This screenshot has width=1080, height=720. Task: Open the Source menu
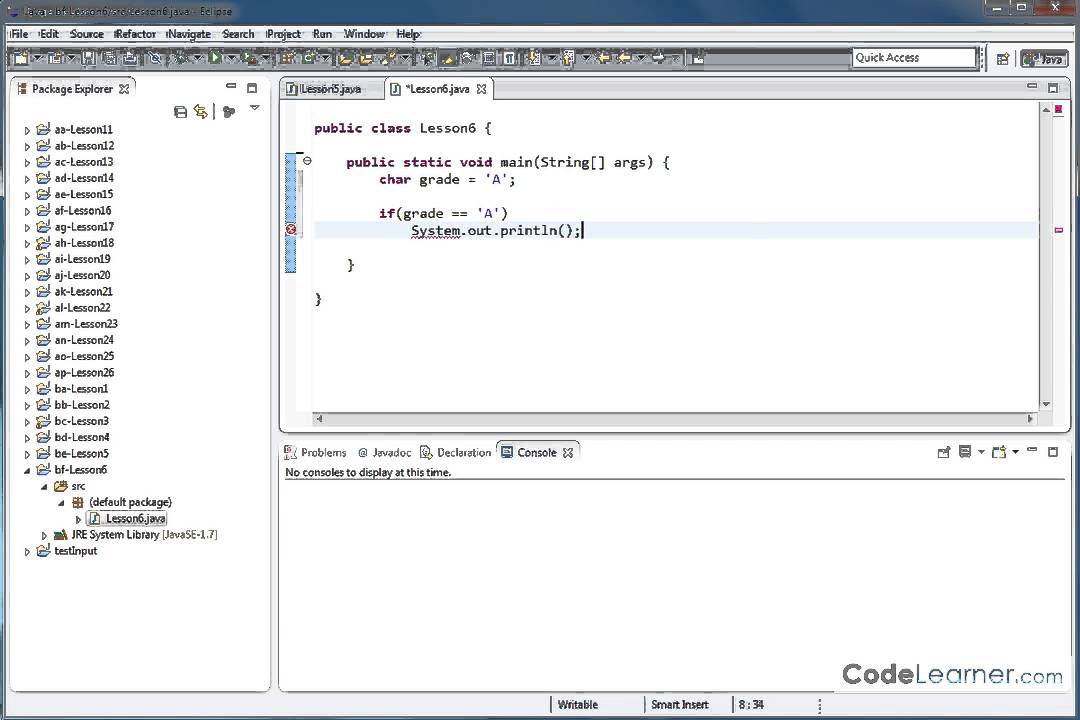(87, 34)
